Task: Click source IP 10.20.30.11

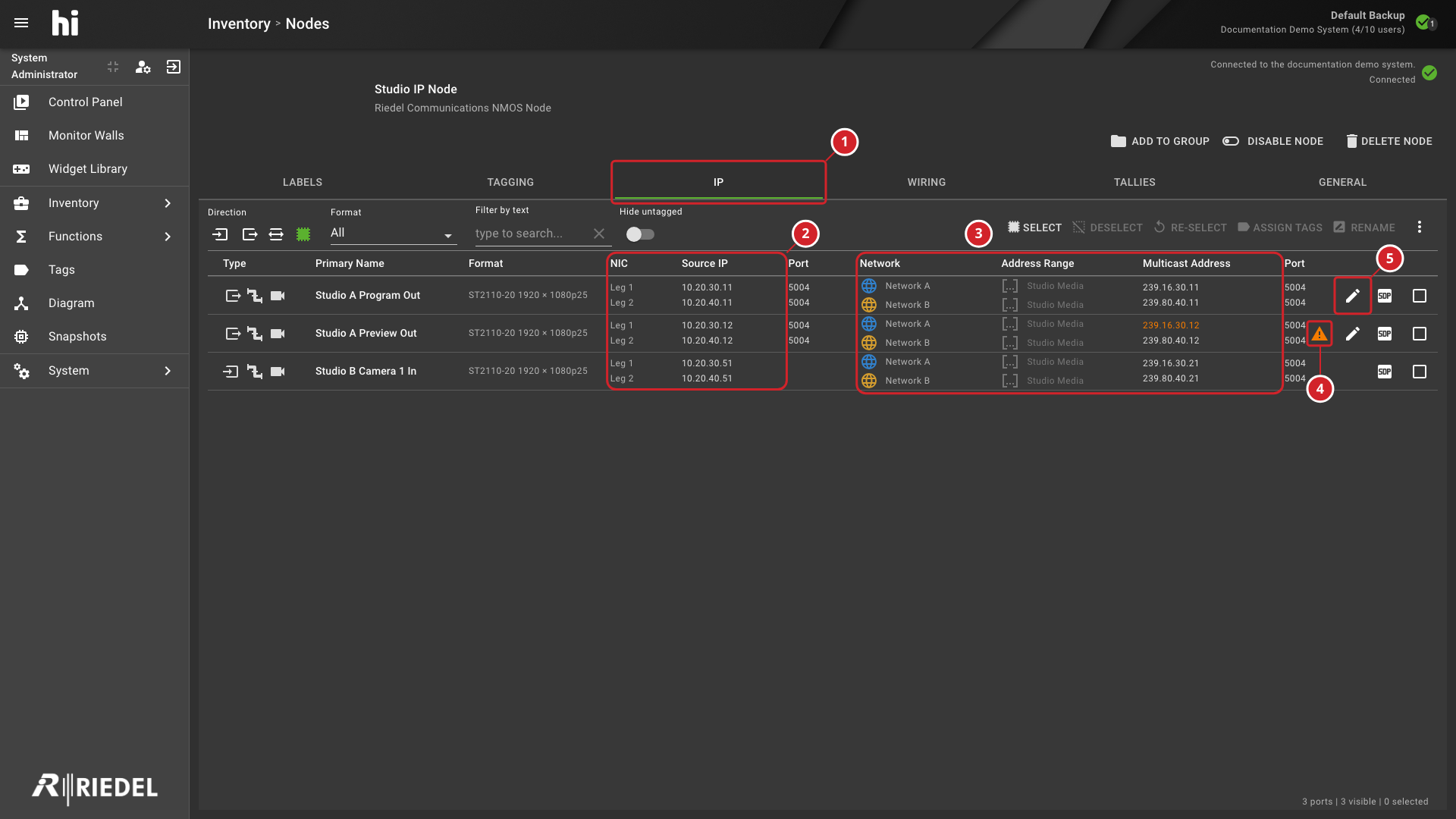Action: (x=707, y=287)
